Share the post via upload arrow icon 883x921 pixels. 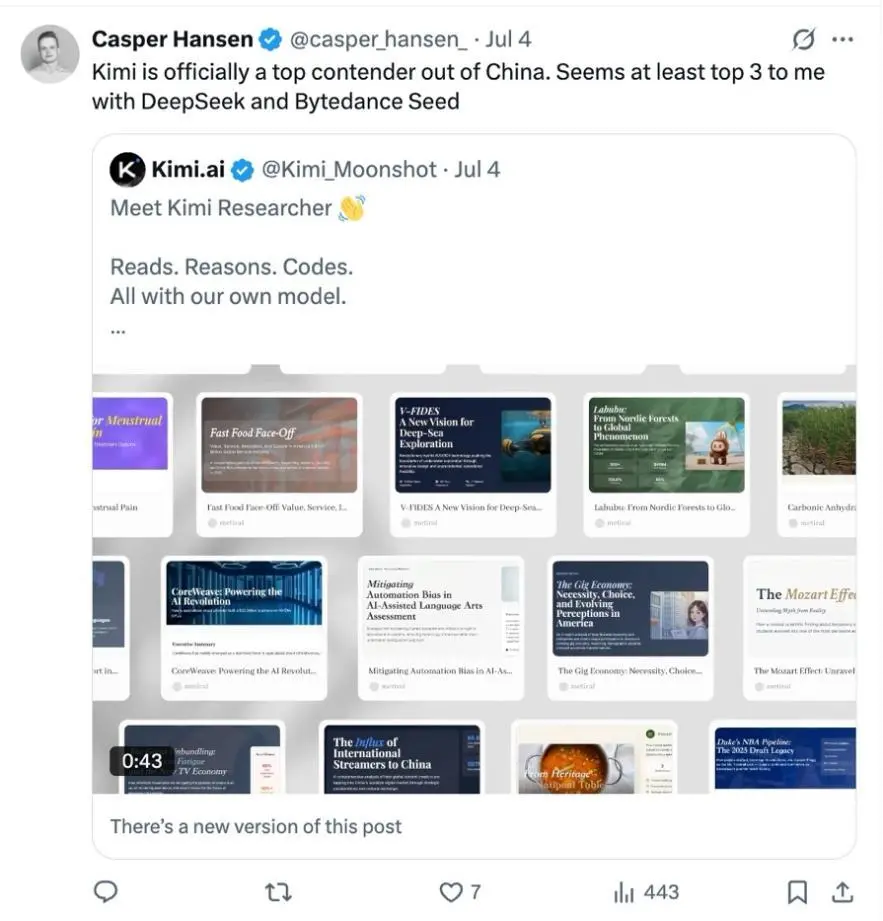click(x=842, y=891)
